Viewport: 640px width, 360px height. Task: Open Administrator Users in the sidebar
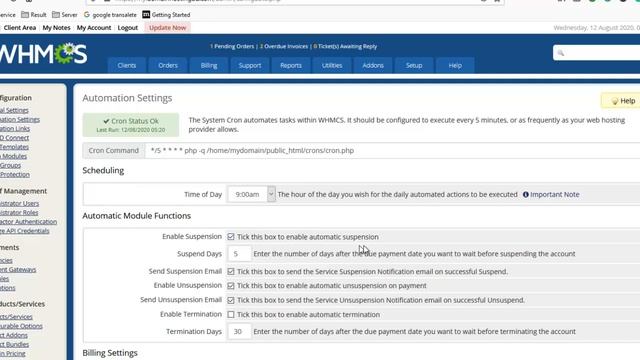pos(20,203)
